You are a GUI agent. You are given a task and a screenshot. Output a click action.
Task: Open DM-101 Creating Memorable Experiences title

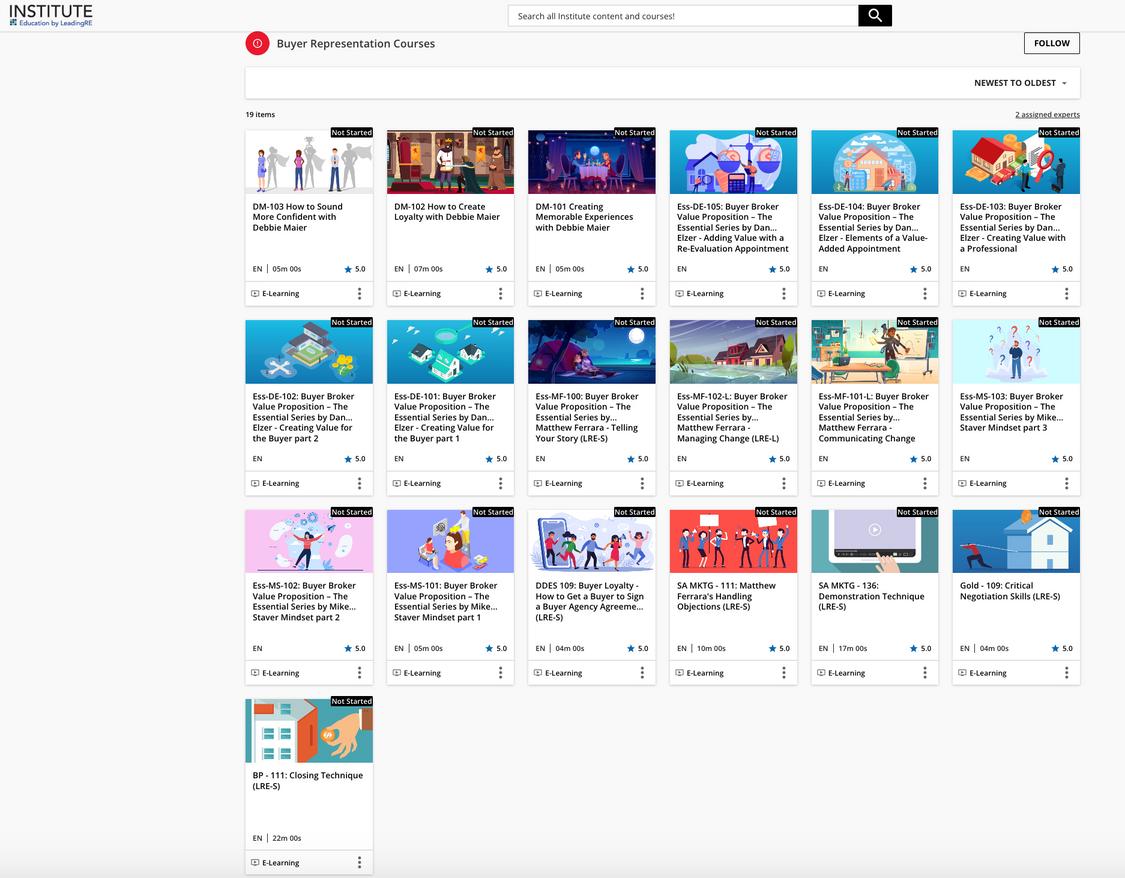[x=584, y=217]
